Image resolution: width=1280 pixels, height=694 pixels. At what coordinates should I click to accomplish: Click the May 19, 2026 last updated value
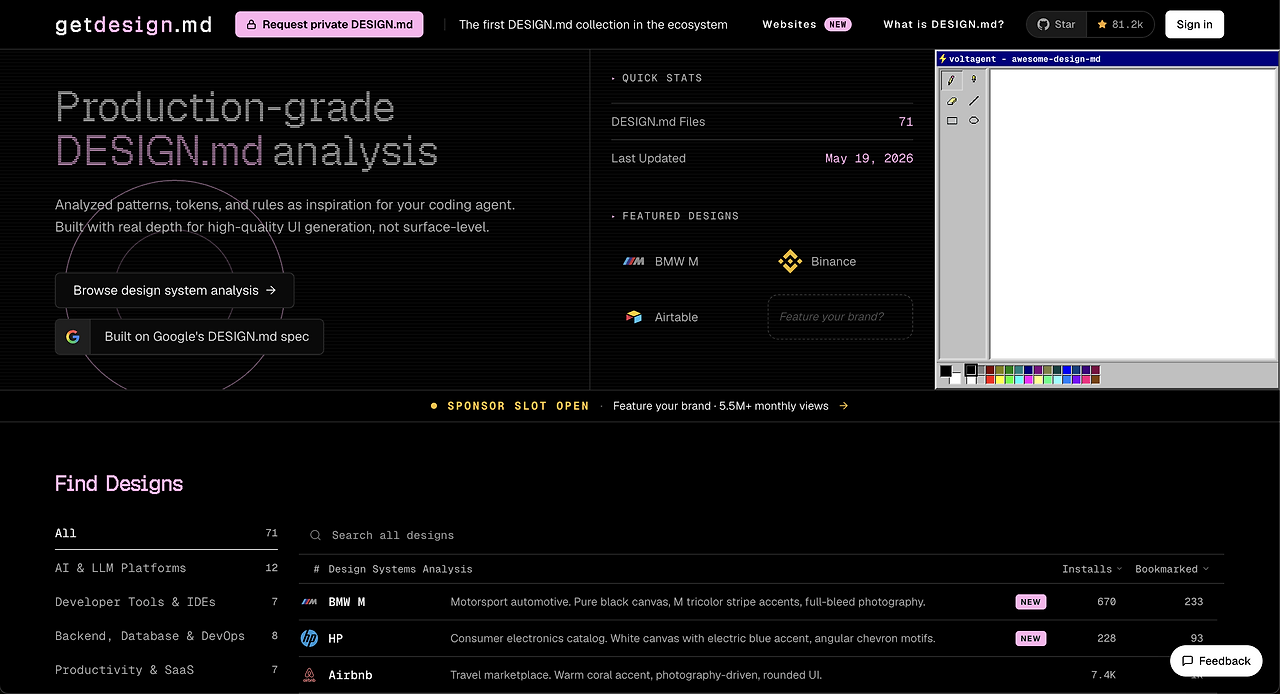point(869,158)
